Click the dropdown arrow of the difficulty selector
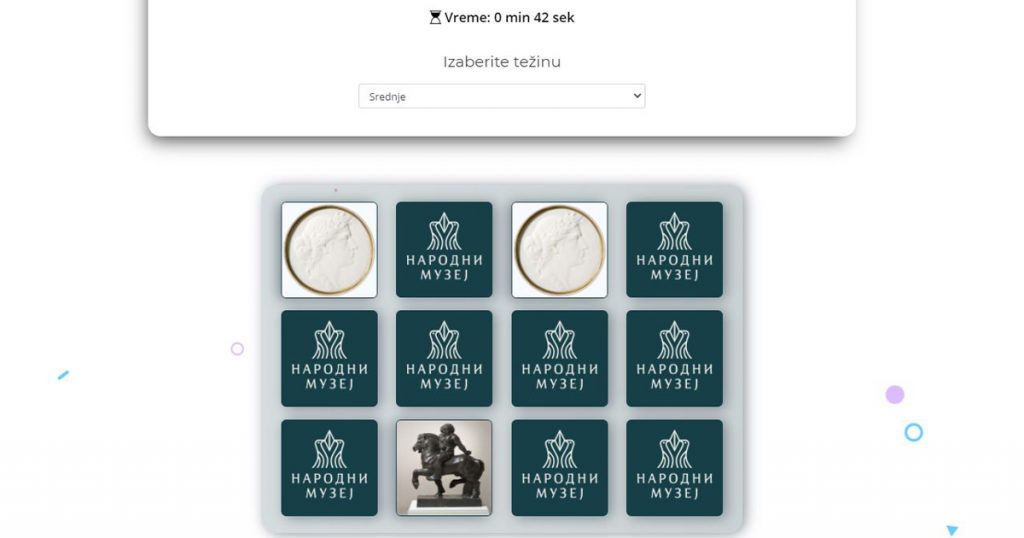This screenshot has height=538, width=1024. [x=637, y=96]
